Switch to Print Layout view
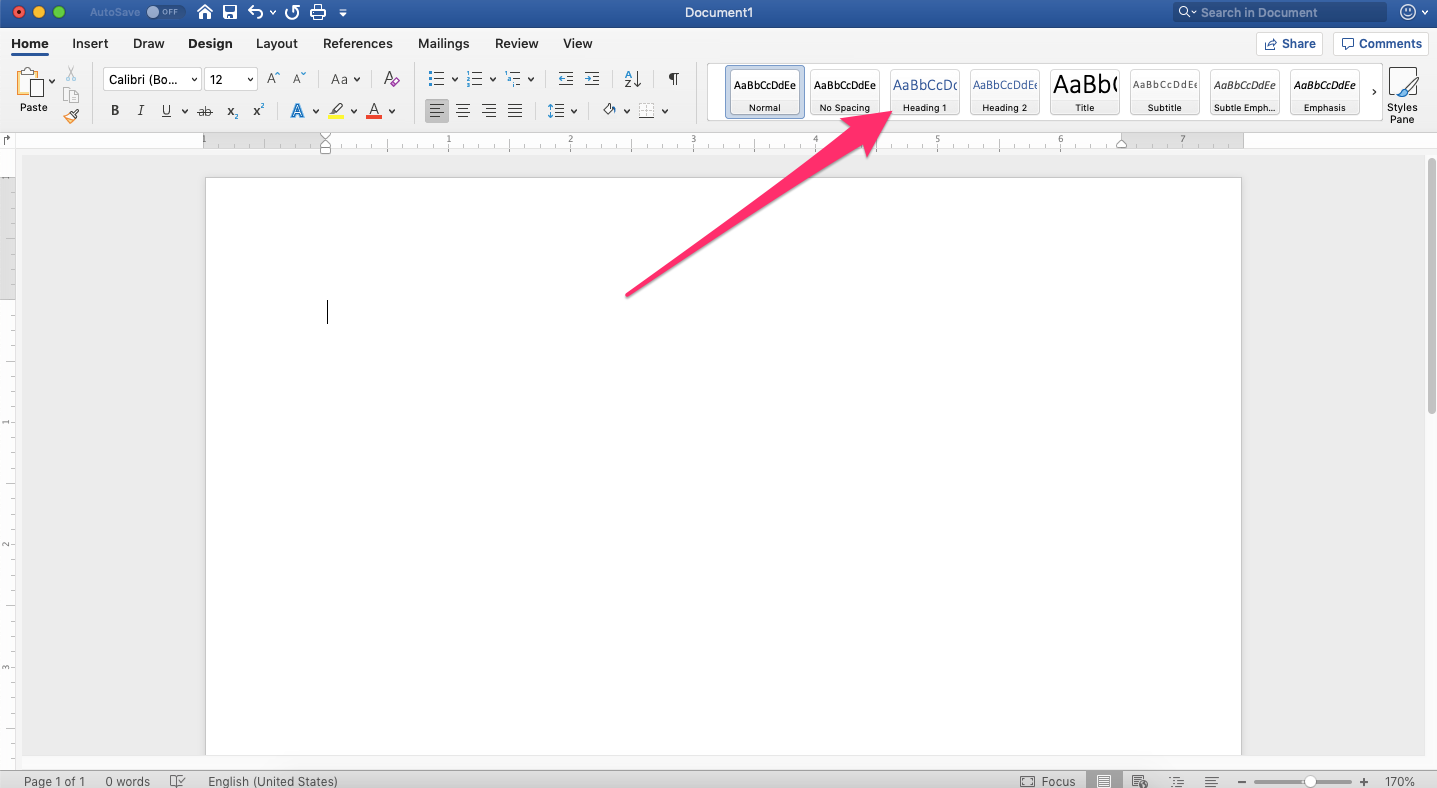1437x788 pixels. 1104,781
